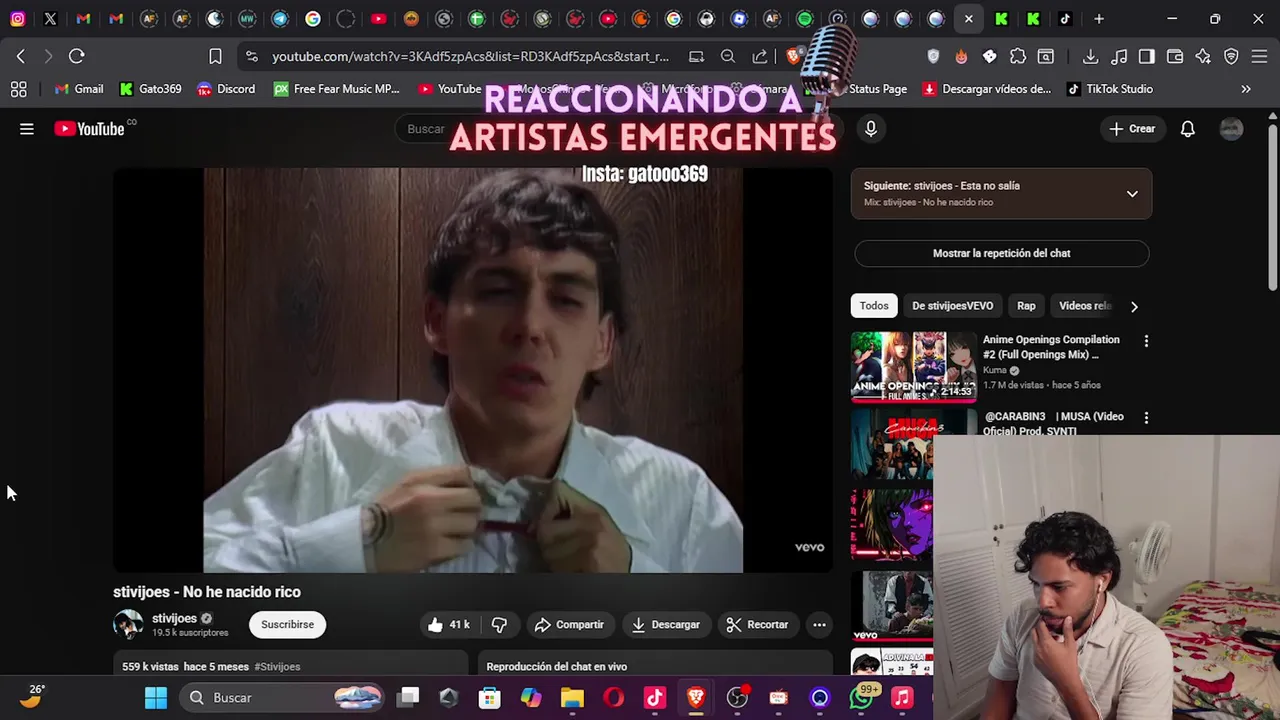
Task: Open Opera from the taskbar
Action: point(613,698)
